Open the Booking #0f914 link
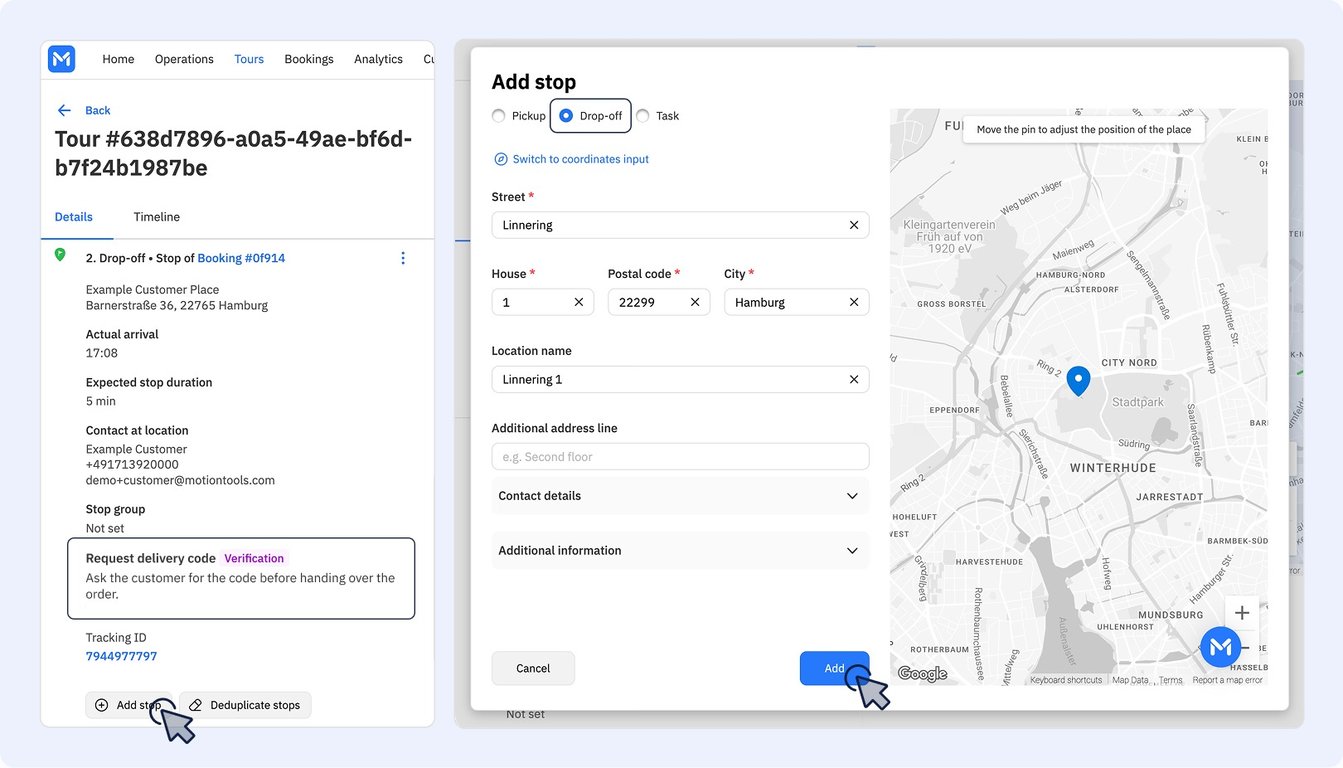 (241, 258)
